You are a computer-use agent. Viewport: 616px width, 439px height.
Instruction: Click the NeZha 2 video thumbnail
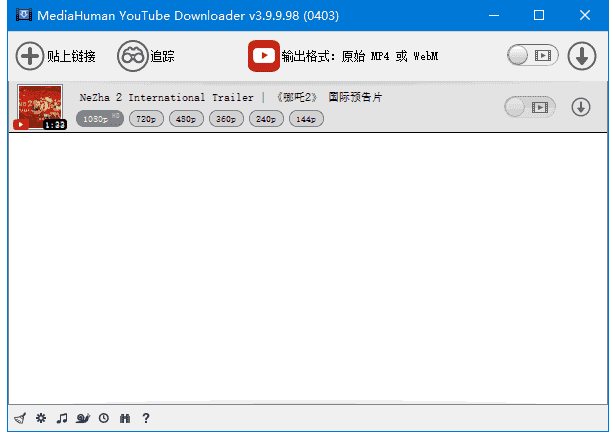40,107
